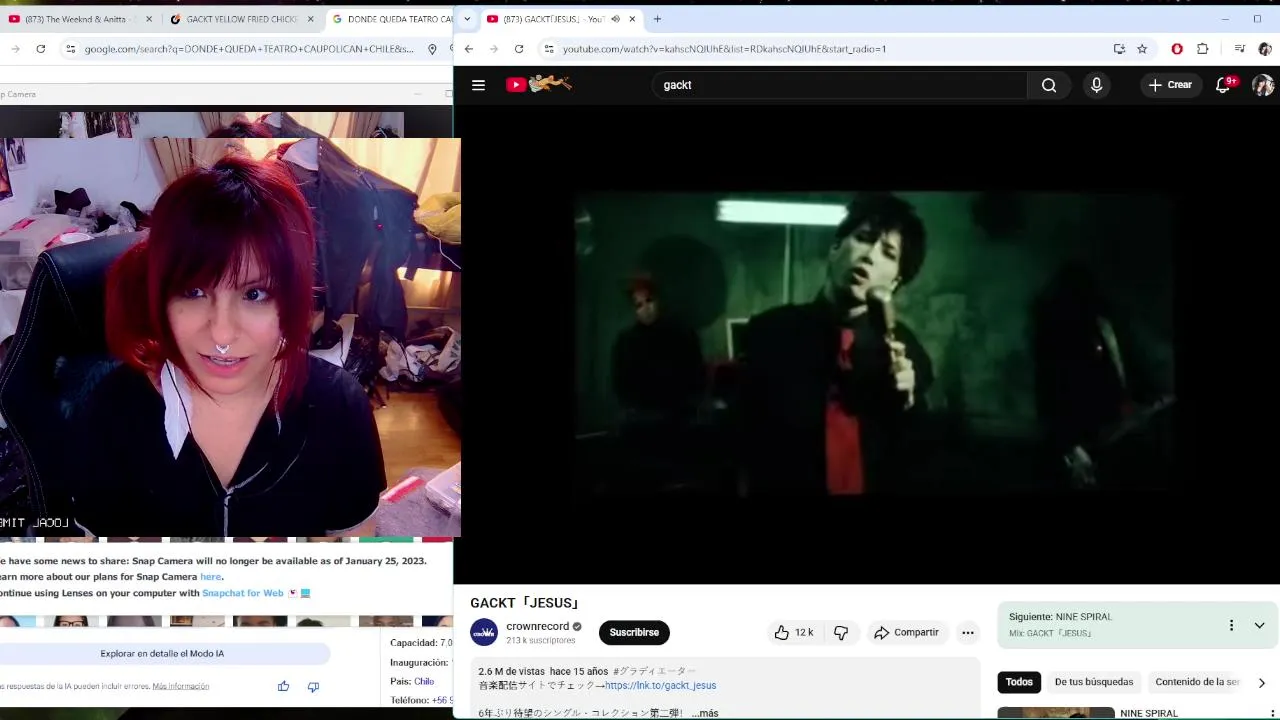Expand the Mix GACKT JESUS playlist panel

pos(1259,625)
